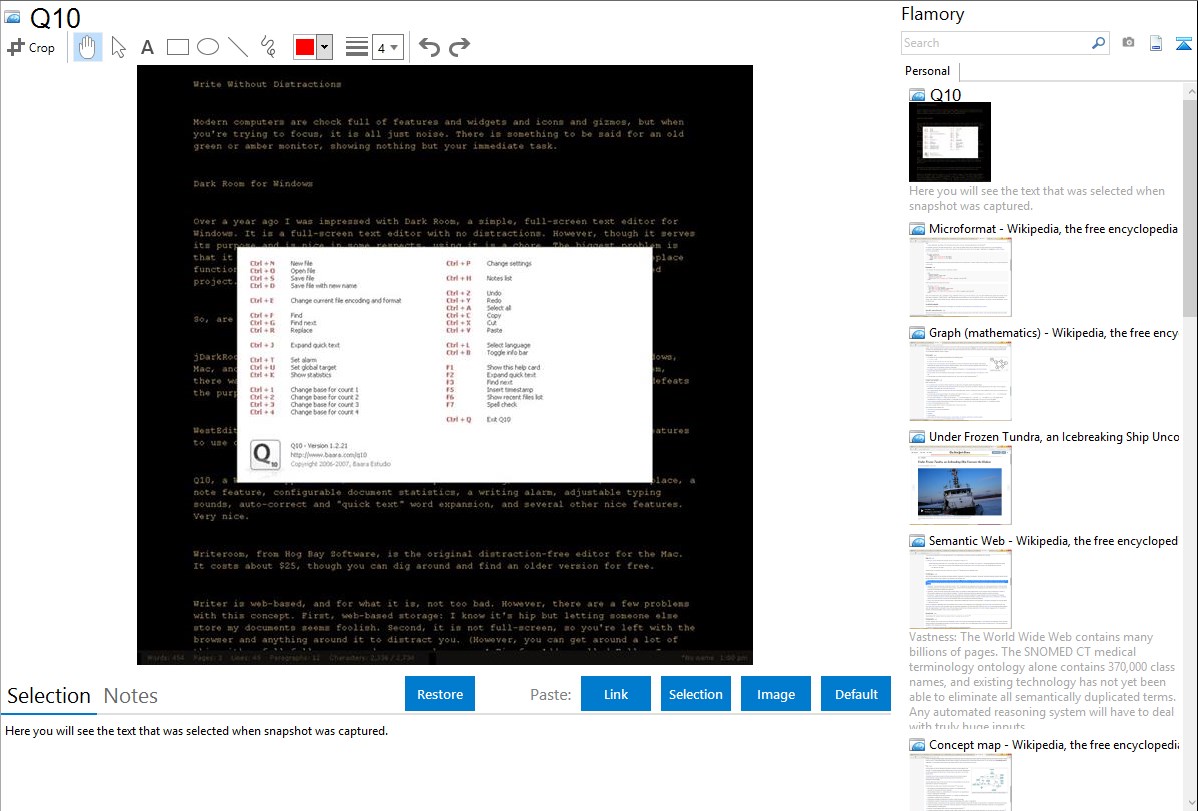Undo the last annotation

tap(429, 47)
